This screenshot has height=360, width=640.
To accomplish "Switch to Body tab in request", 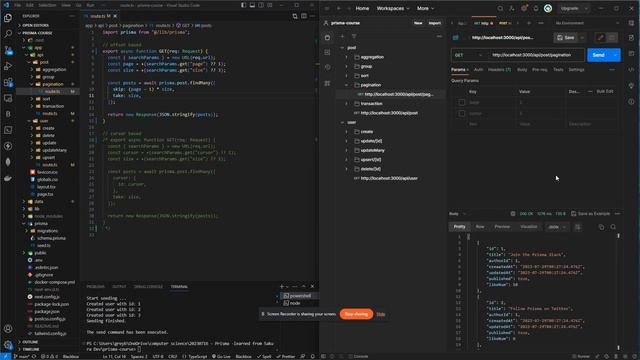I will click(522, 70).
